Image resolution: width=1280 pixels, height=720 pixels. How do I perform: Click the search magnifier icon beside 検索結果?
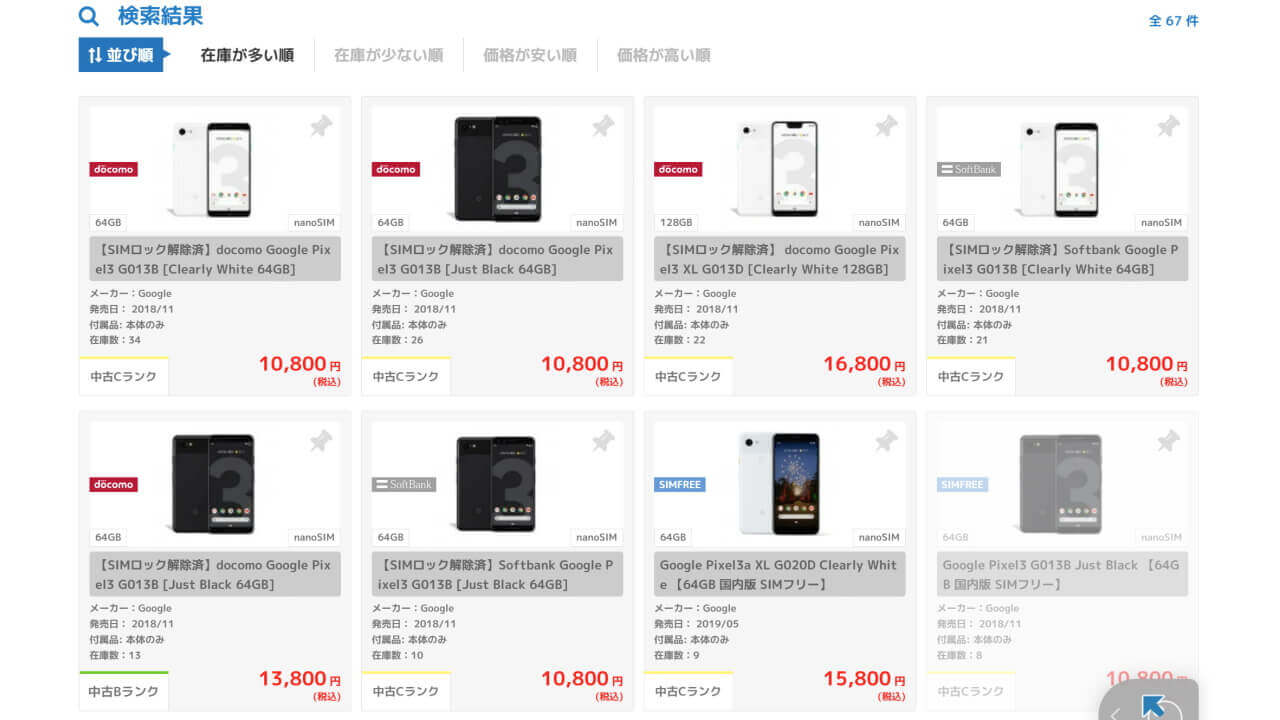click(x=89, y=17)
